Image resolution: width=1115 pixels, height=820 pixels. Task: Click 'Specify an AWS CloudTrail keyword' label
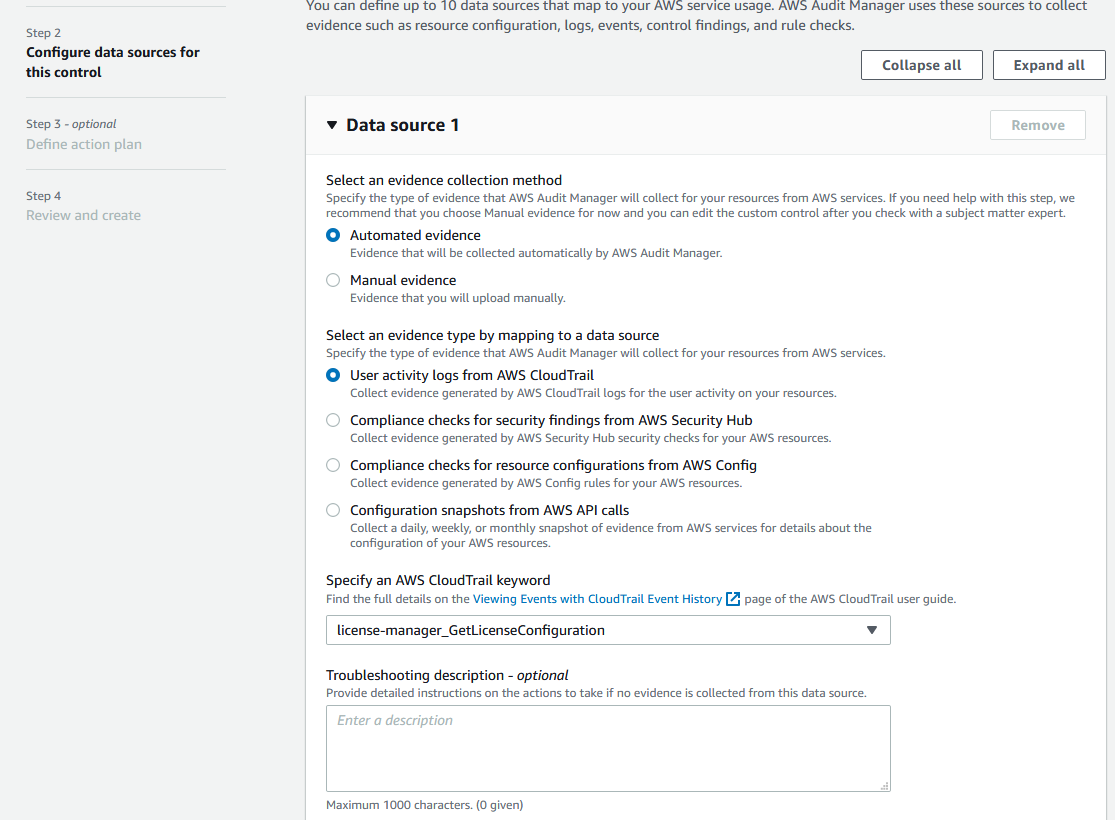438,580
